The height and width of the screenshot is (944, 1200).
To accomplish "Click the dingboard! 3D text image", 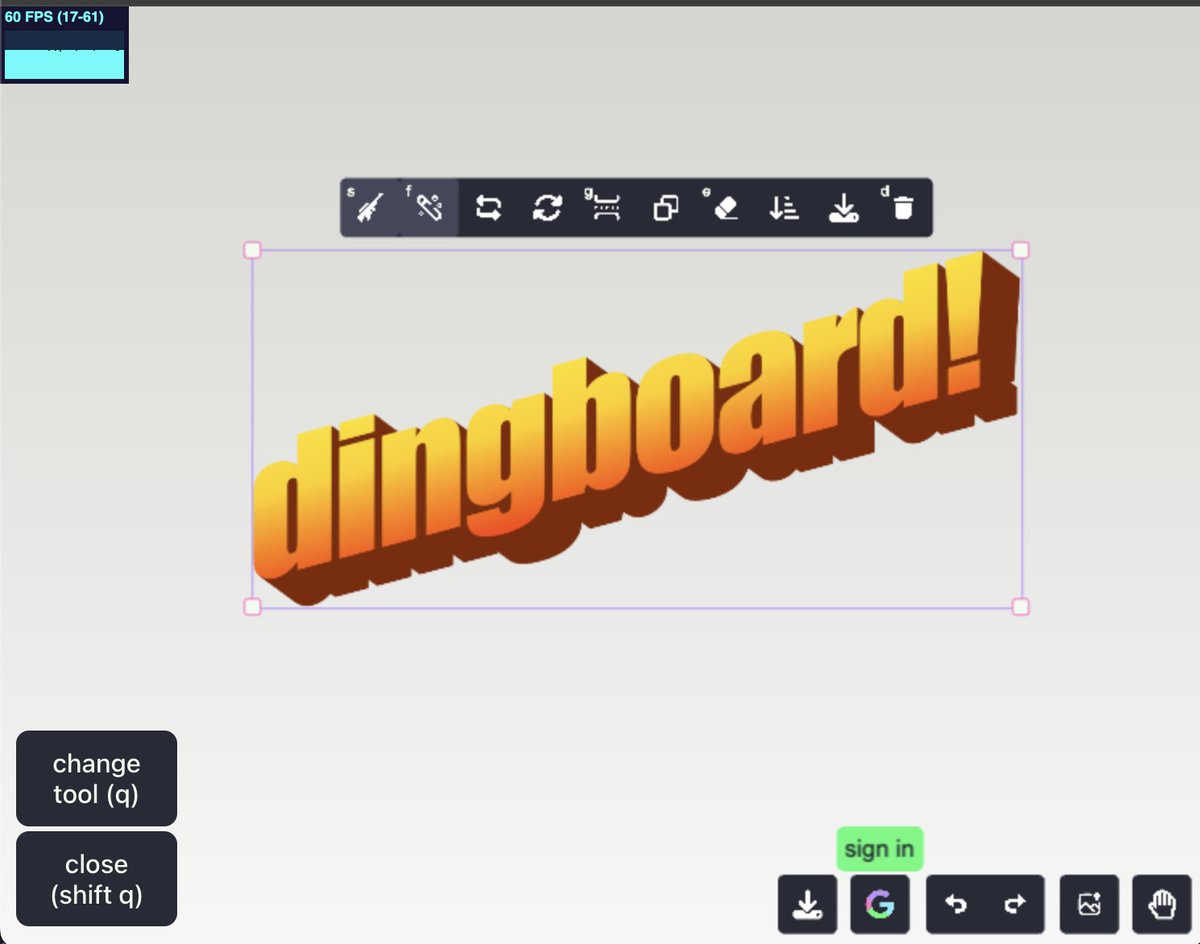I will coord(637,430).
